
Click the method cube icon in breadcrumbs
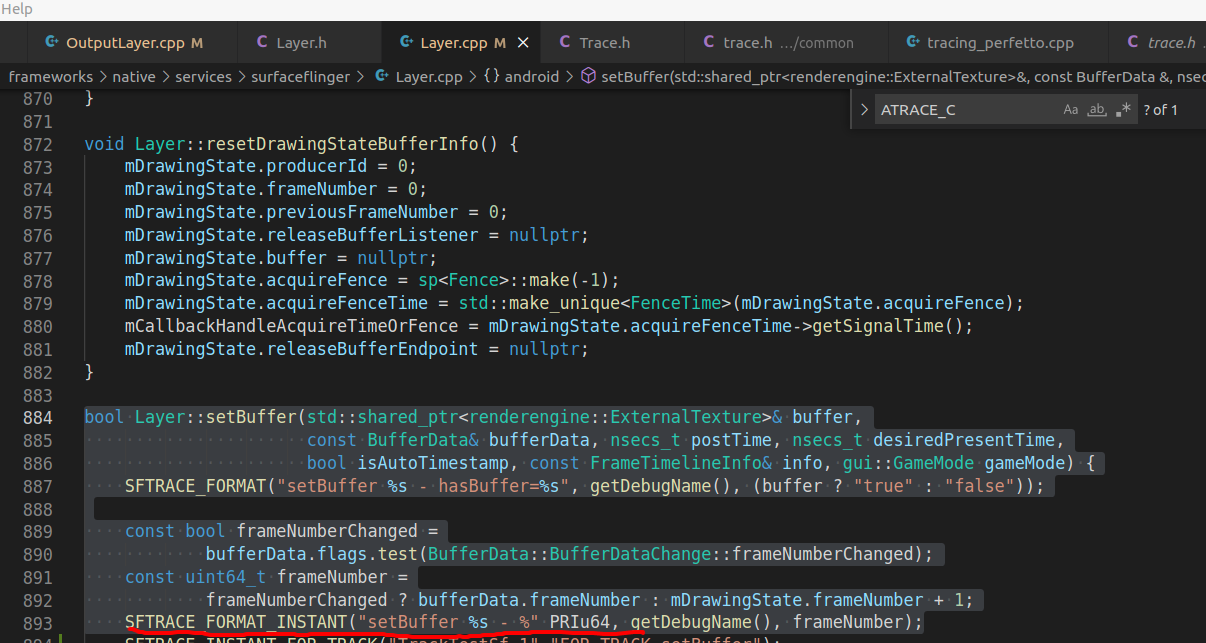[589, 76]
